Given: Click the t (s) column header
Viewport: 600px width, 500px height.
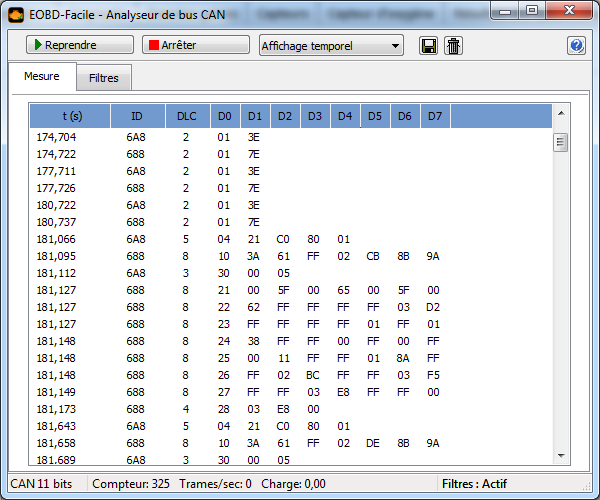Looking at the screenshot, I should (x=72, y=116).
